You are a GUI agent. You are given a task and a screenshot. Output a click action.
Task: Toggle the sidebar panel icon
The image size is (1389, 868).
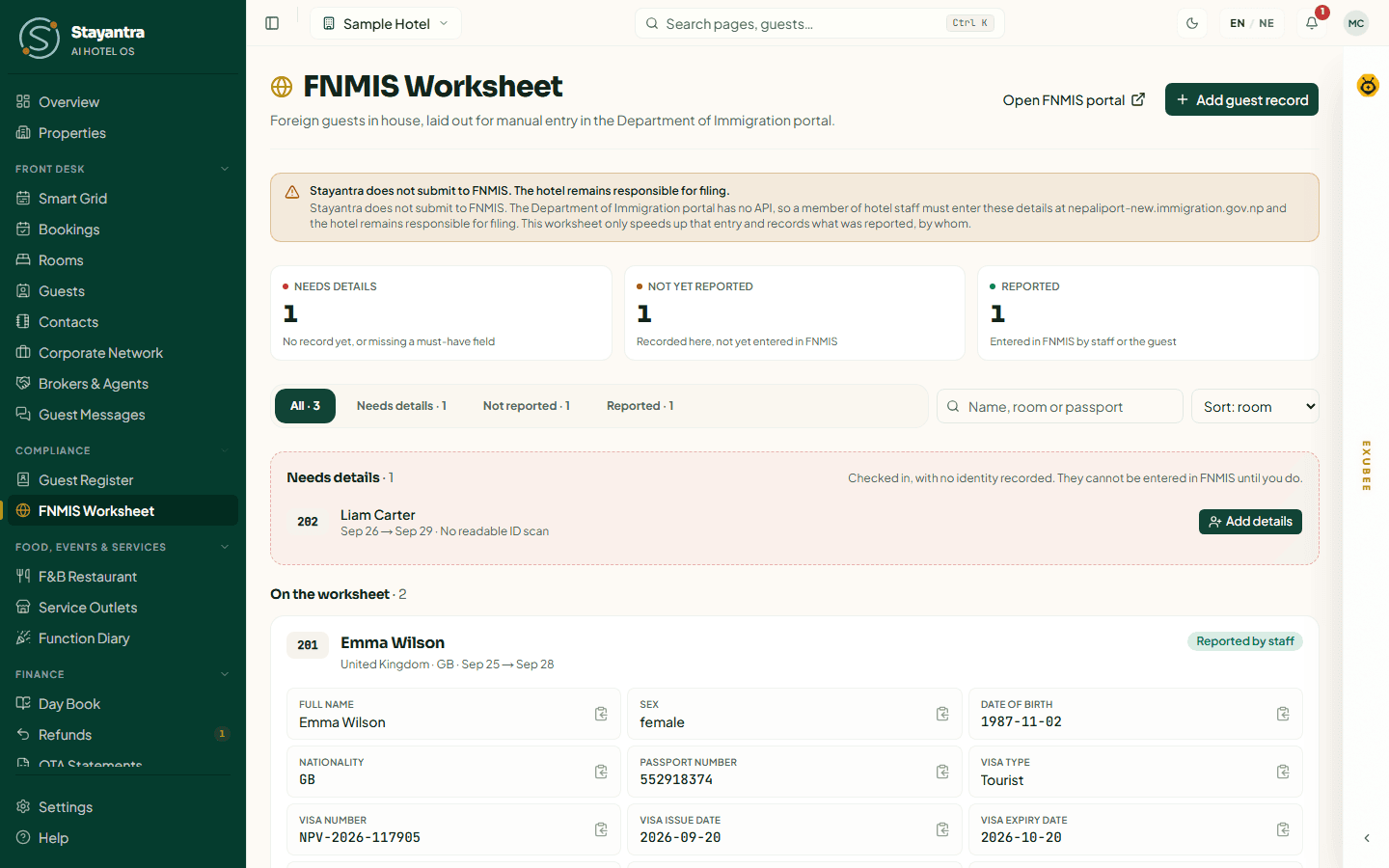[272, 23]
